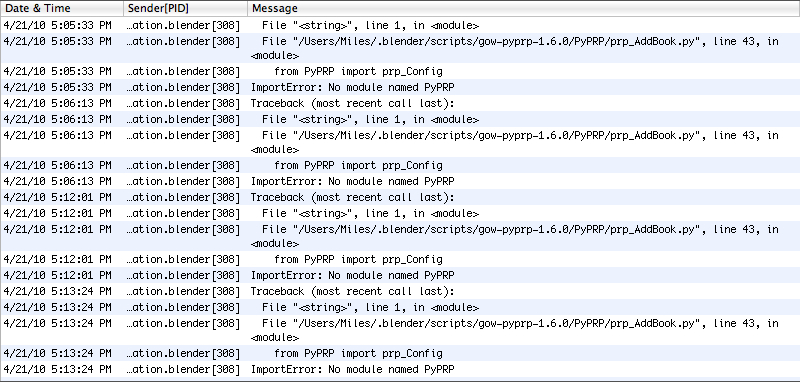Click the sender cell of the 5:06:13 Traceback row
The width and height of the screenshot is (800, 382).
[183, 103]
